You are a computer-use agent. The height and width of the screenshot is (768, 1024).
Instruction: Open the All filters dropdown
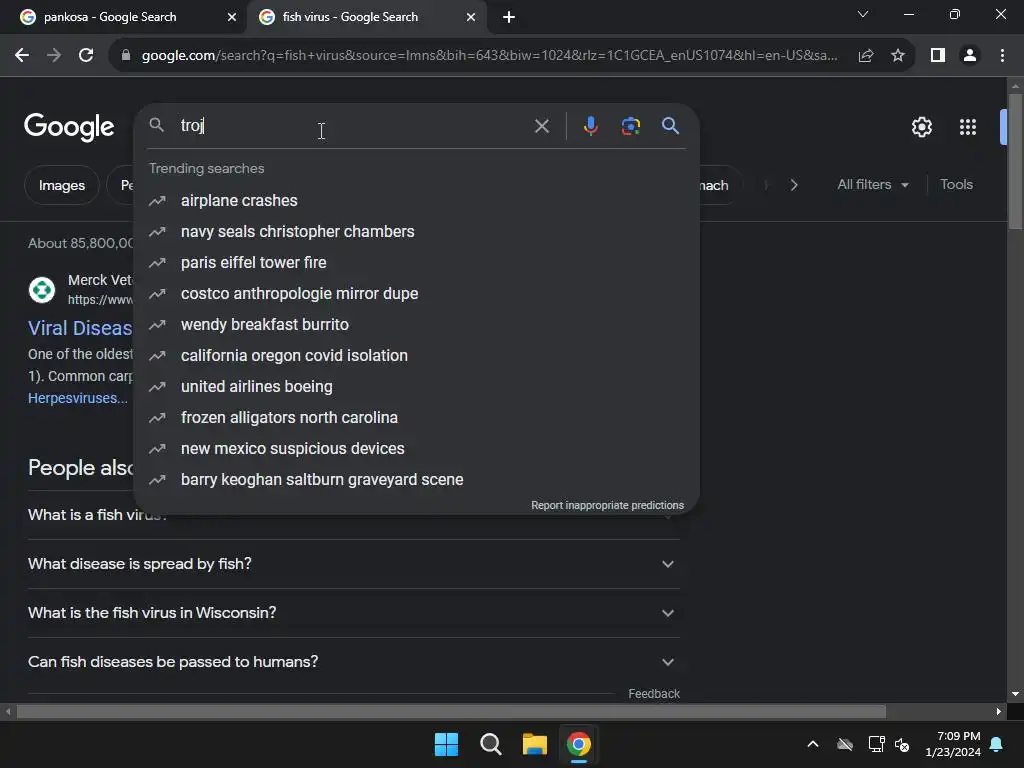[x=873, y=185]
